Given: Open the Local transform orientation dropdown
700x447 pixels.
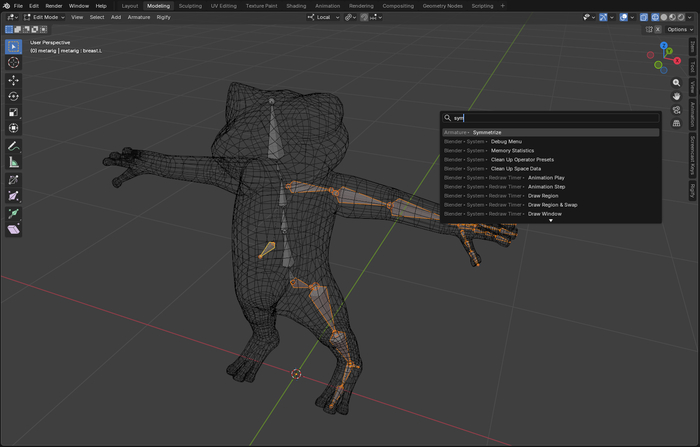Looking at the screenshot, I should pyautogui.click(x=323, y=17).
